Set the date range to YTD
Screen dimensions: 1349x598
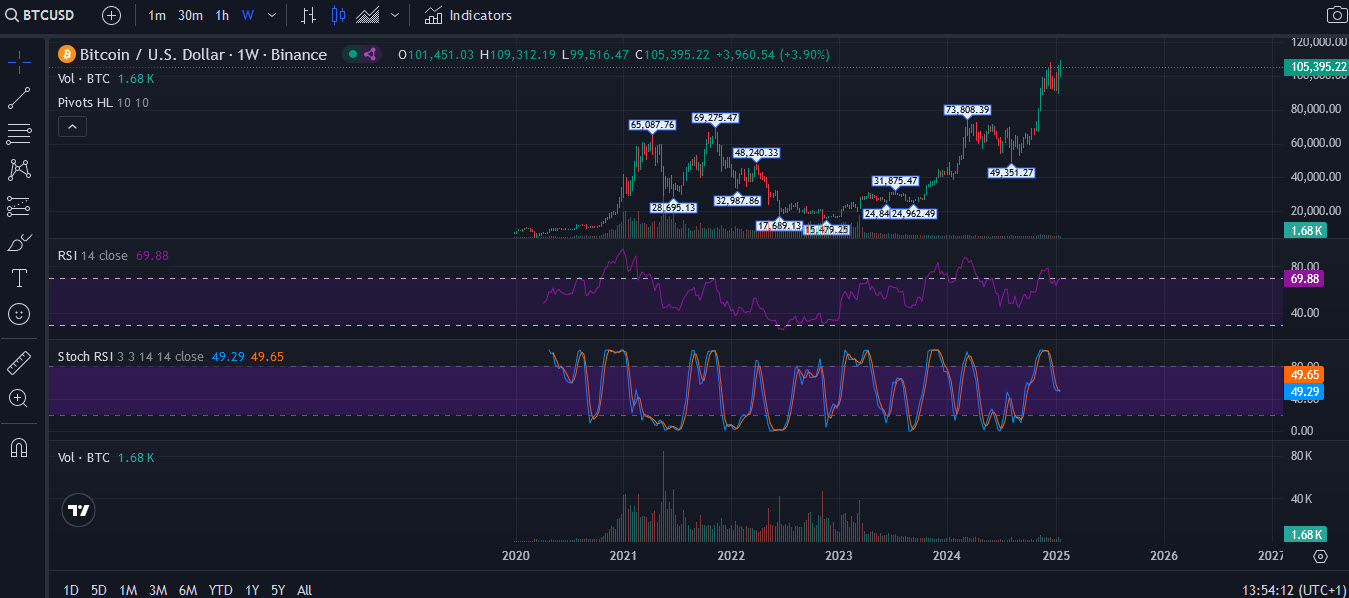(221, 590)
